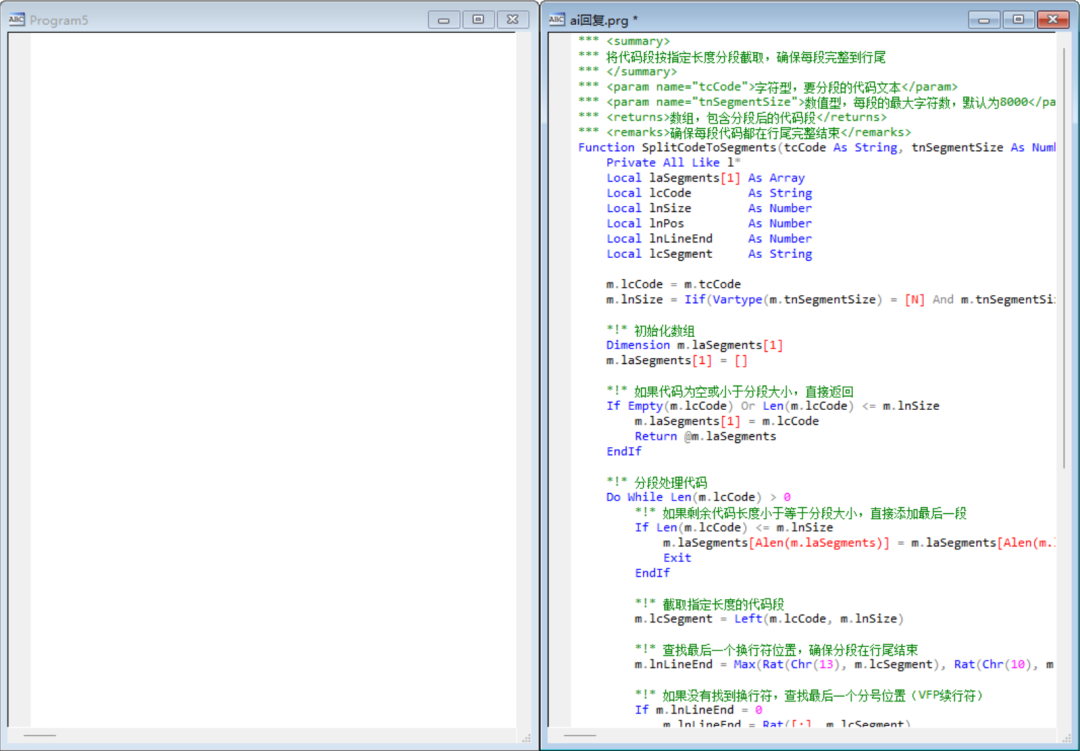Image resolution: width=1080 pixels, height=751 pixels.
Task: Click the Local laSegments[1] As Array line
Action: (x=705, y=178)
